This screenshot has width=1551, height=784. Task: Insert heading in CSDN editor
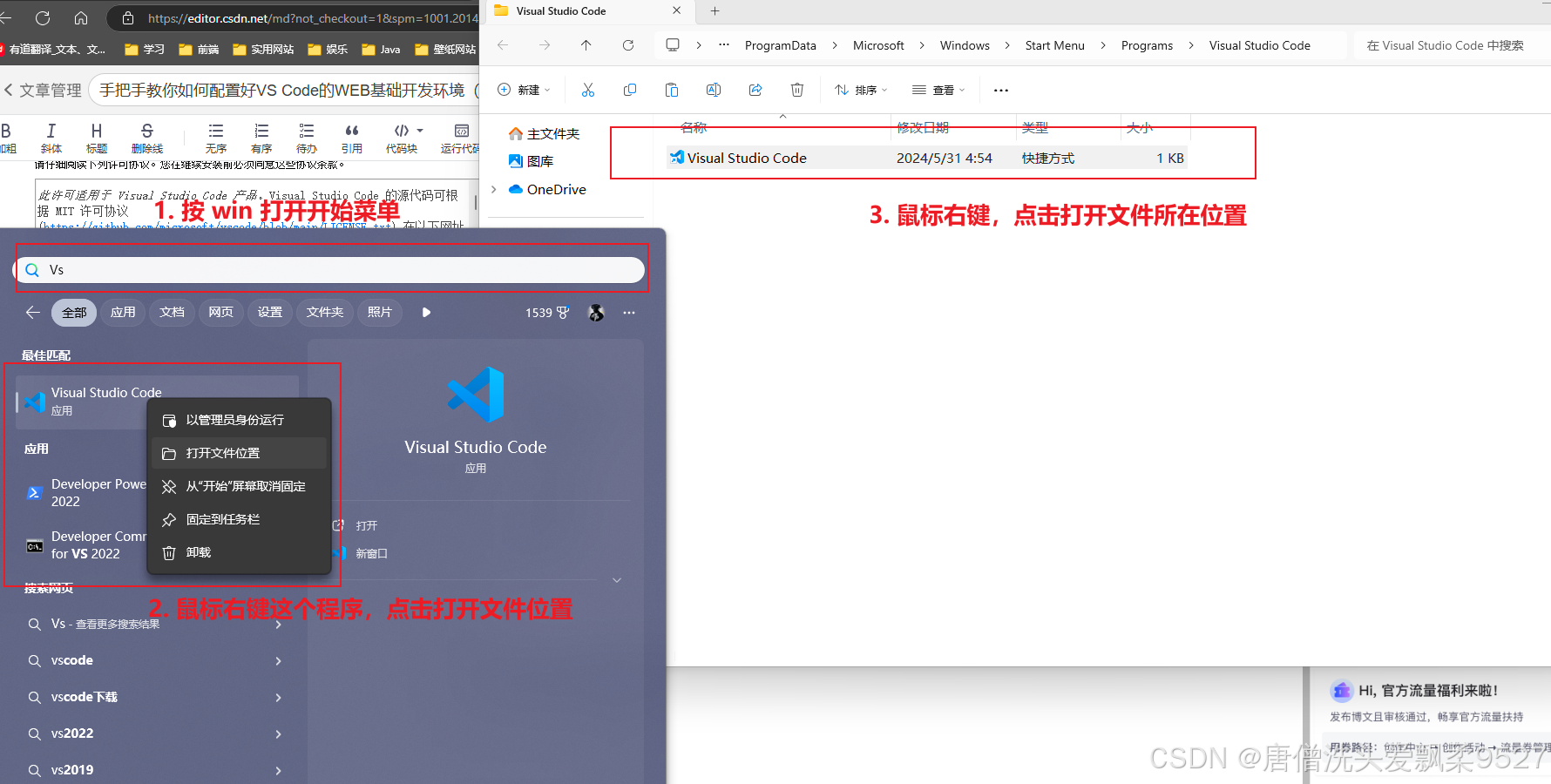pos(97,138)
